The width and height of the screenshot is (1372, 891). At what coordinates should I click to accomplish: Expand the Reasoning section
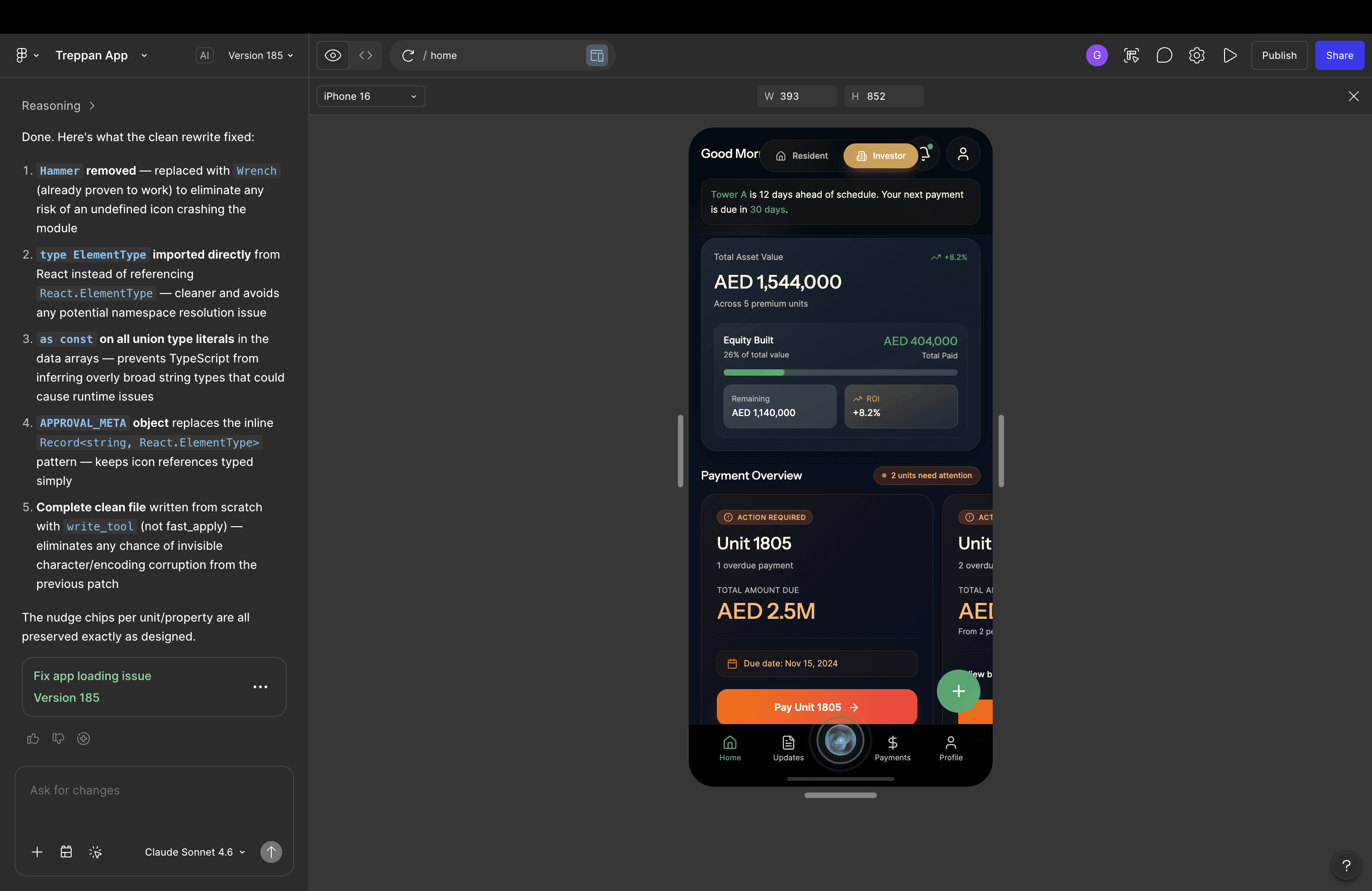[x=58, y=105]
